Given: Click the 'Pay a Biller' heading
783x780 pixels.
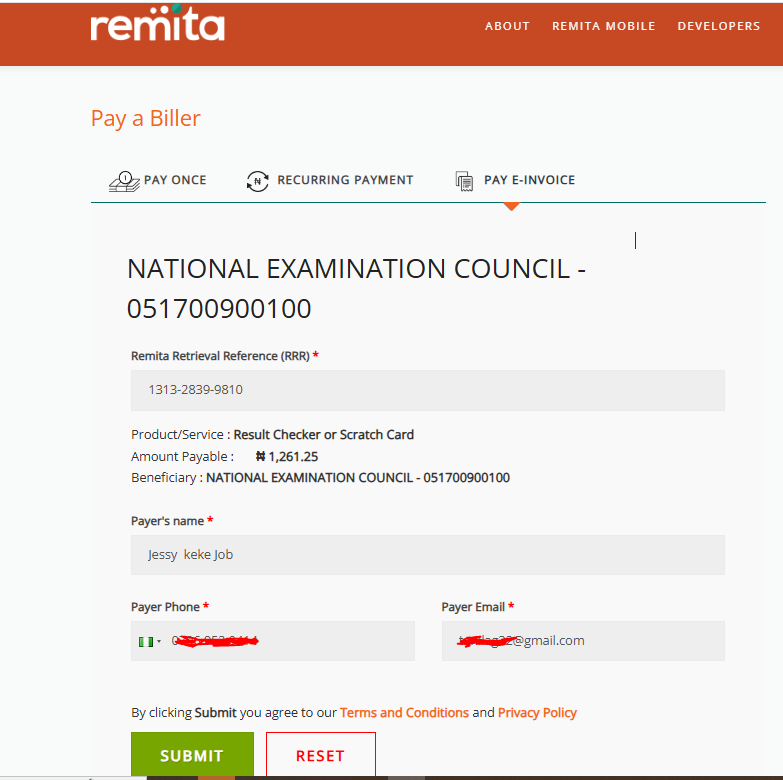Looking at the screenshot, I should [x=145, y=119].
